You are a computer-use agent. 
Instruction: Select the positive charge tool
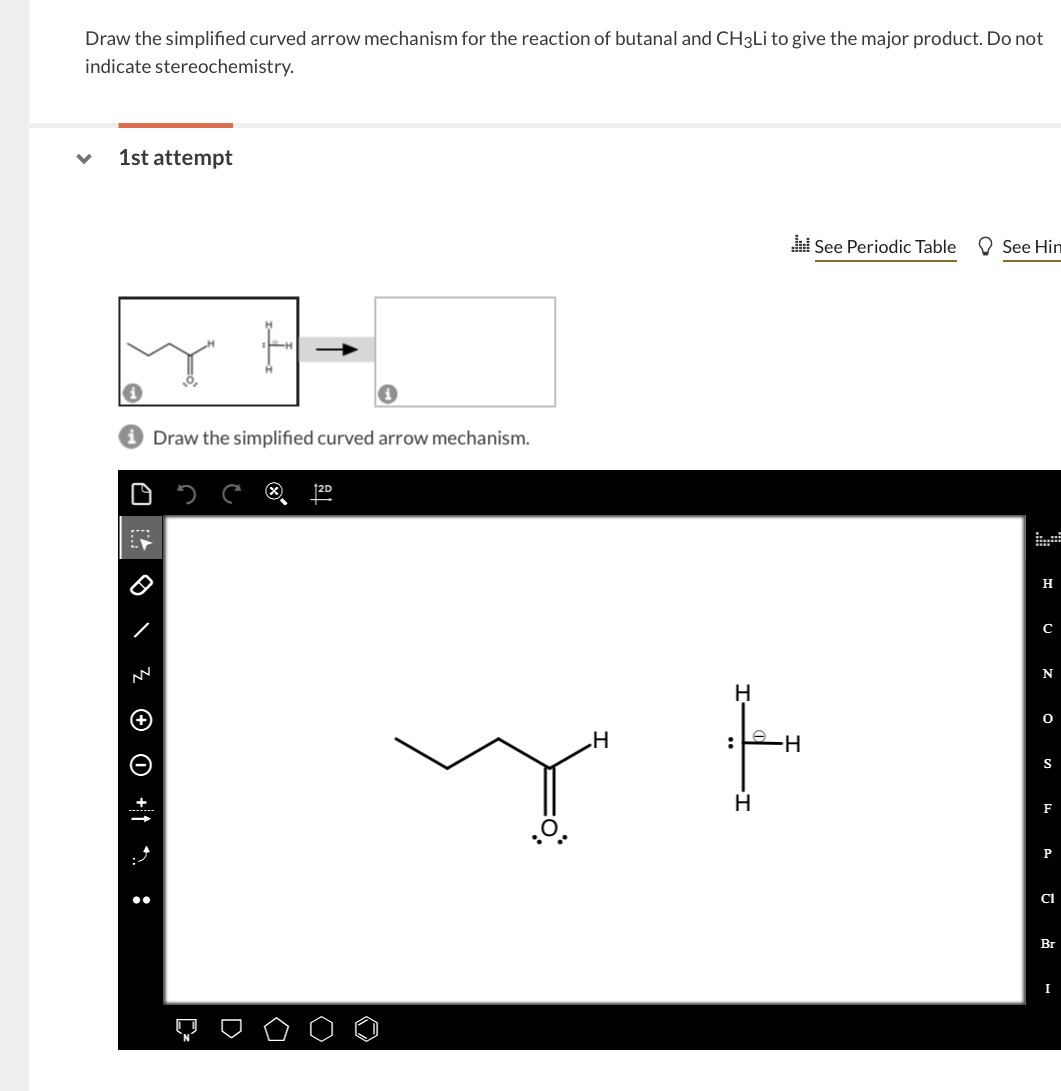pos(141,719)
